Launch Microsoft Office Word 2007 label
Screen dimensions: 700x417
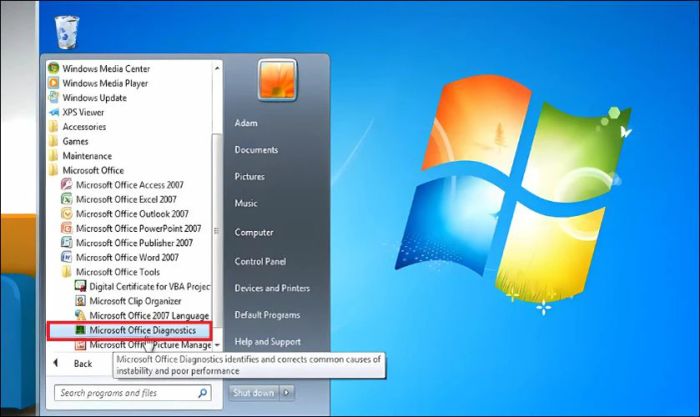coord(127,257)
